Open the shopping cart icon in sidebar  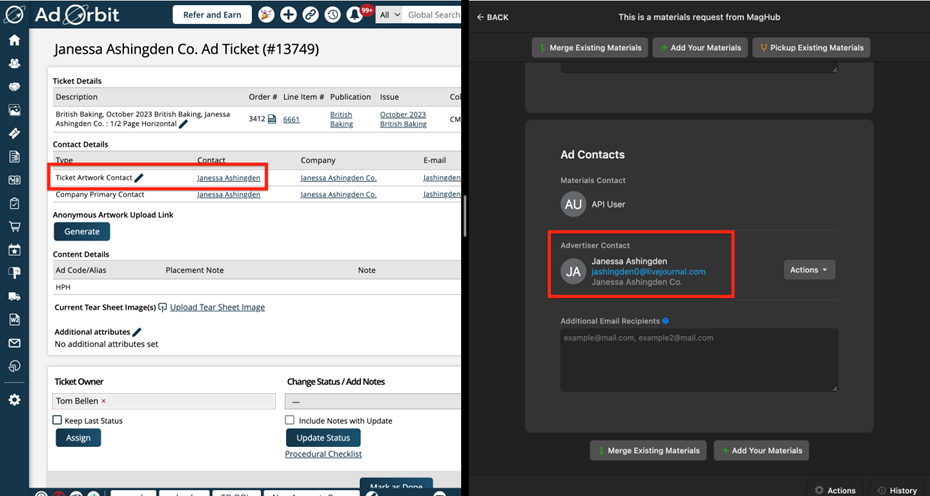[x=14, y=227]
